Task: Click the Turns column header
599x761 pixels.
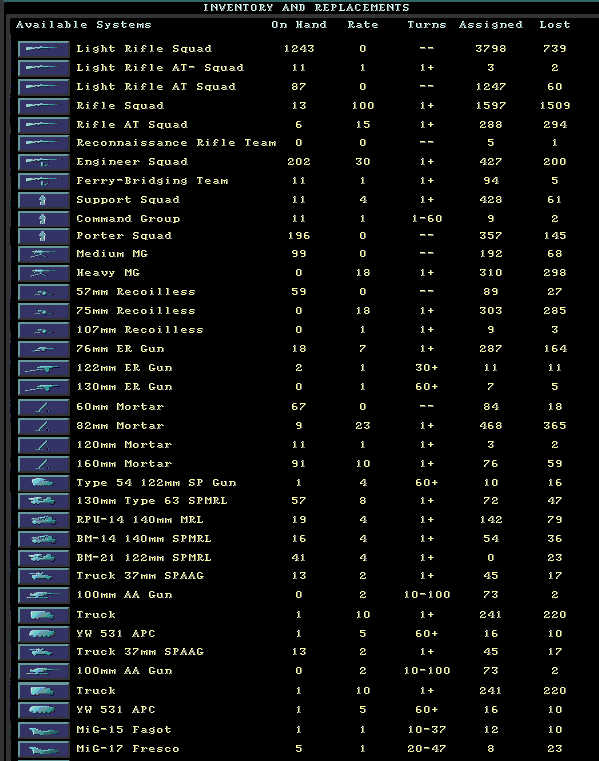Action: click(x=427, y=25)
